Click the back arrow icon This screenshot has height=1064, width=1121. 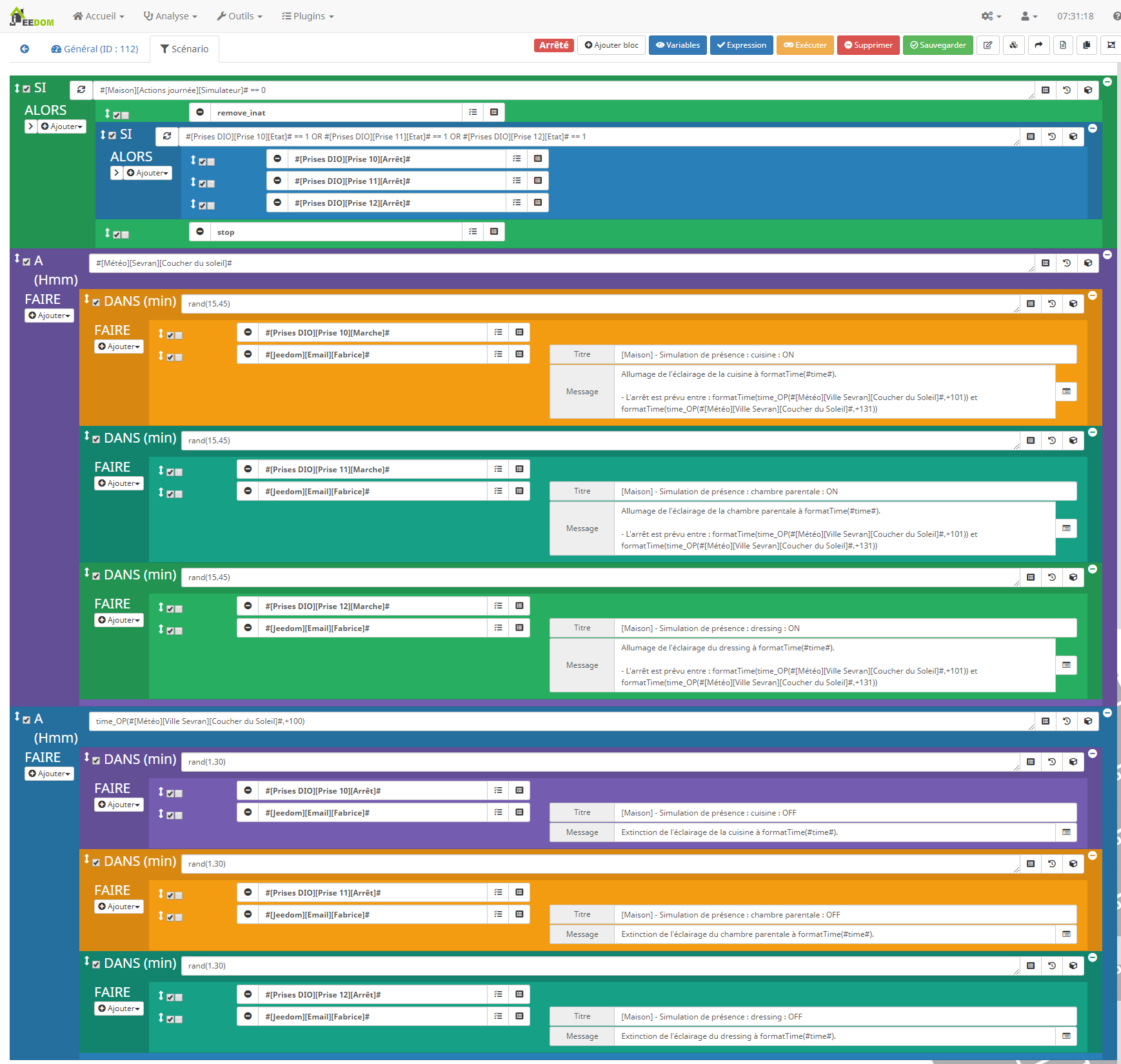click(25, 49)
